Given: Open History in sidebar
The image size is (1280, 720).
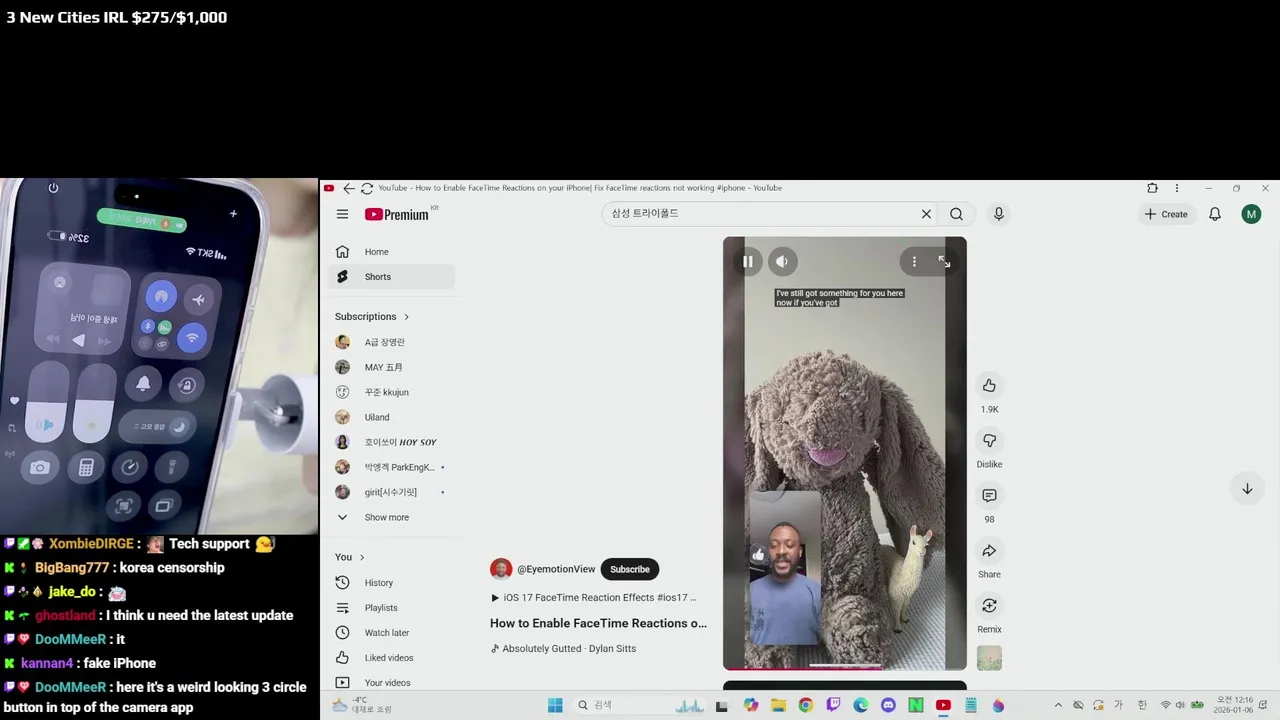Looking at the screenshot, I should (392, 583).
